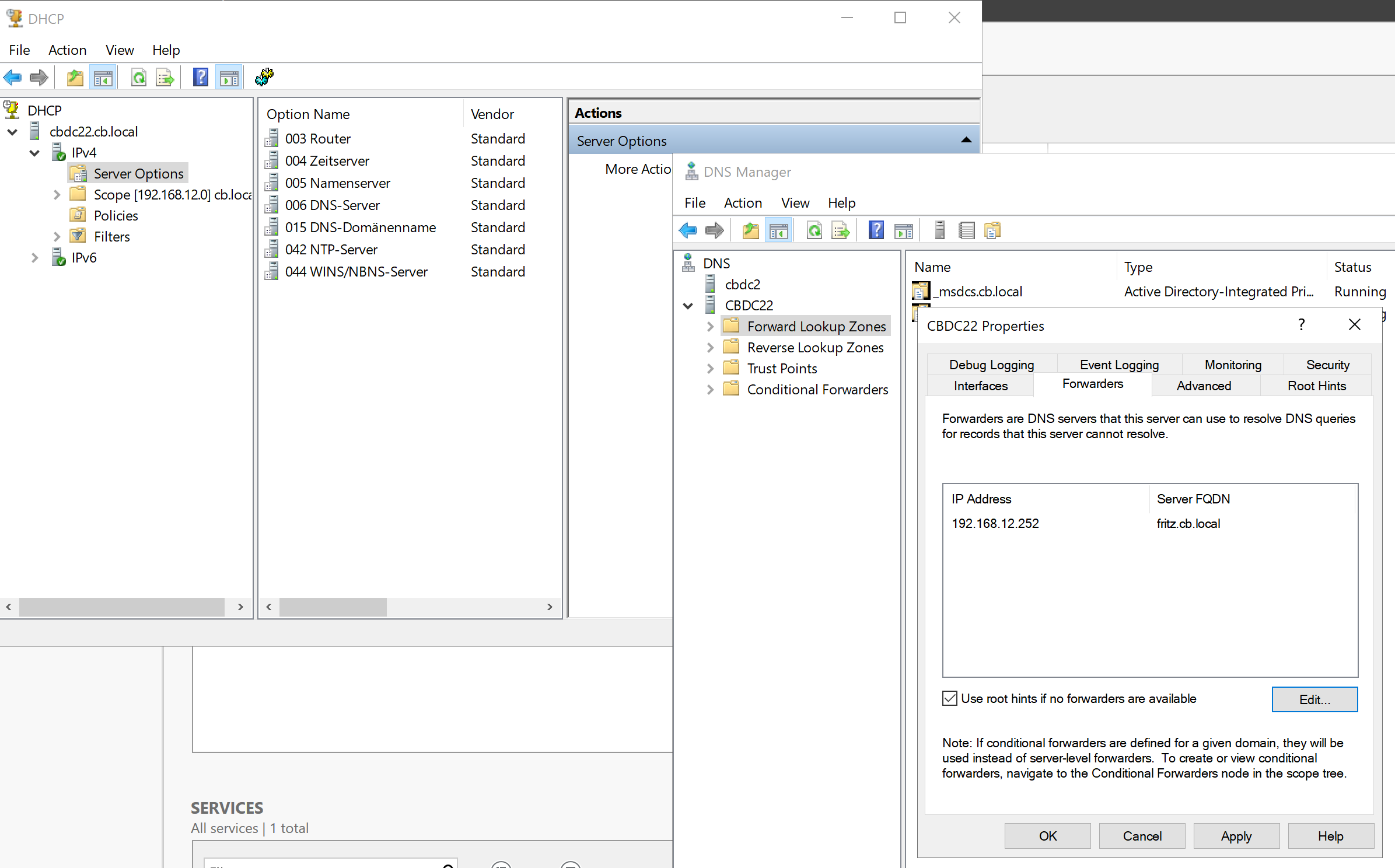This screenshot has width=1395, height=868.
Task: Collapse the IPv4 tree node
Action: 34,153
